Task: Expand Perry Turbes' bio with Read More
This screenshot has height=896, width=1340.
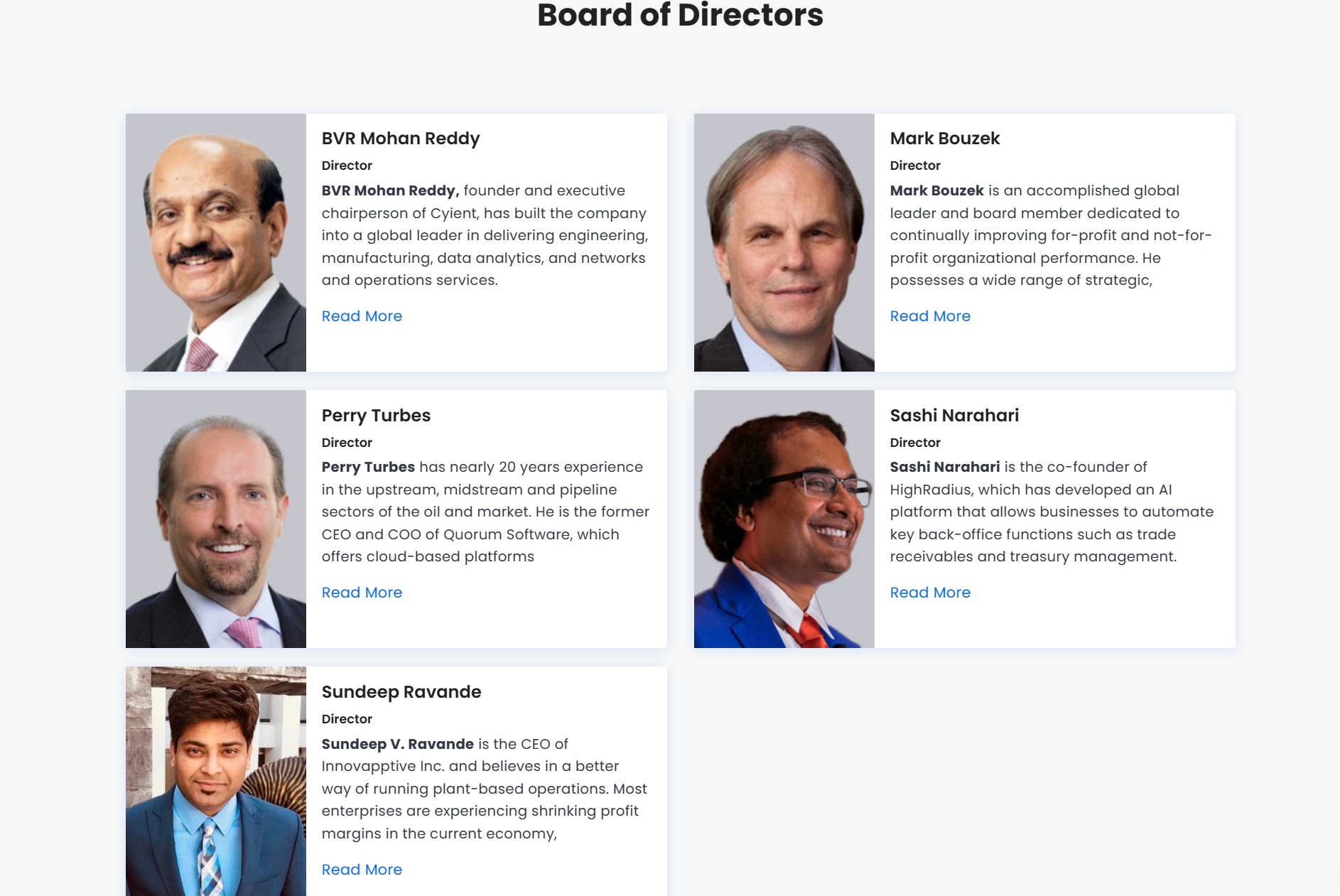Action: coord(362,593)
